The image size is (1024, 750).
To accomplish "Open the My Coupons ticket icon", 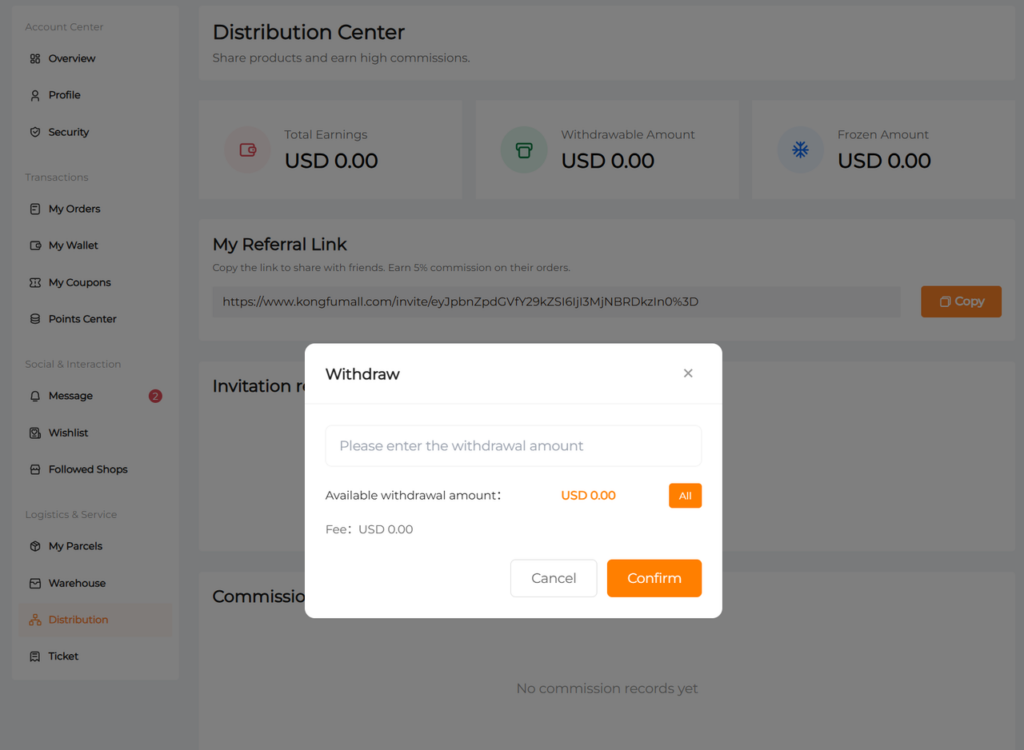I will pos(35,283).
